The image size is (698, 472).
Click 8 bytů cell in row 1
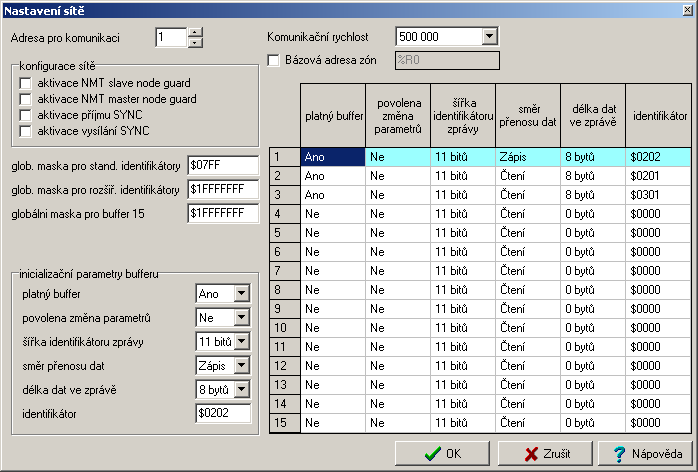click(593, 157)
